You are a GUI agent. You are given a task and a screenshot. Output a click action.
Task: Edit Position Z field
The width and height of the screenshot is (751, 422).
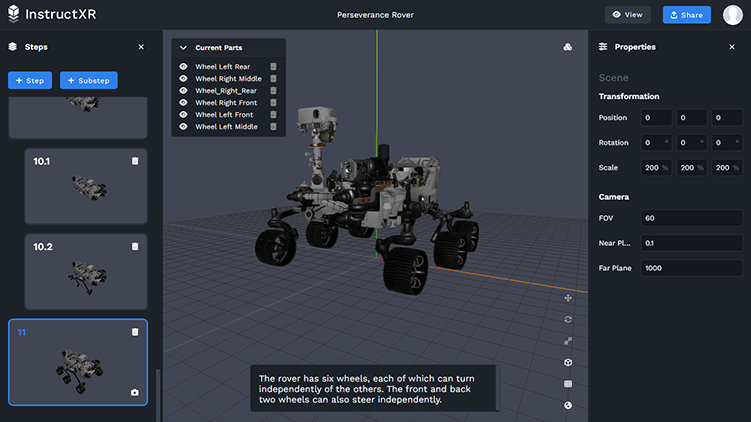point(727,117)
